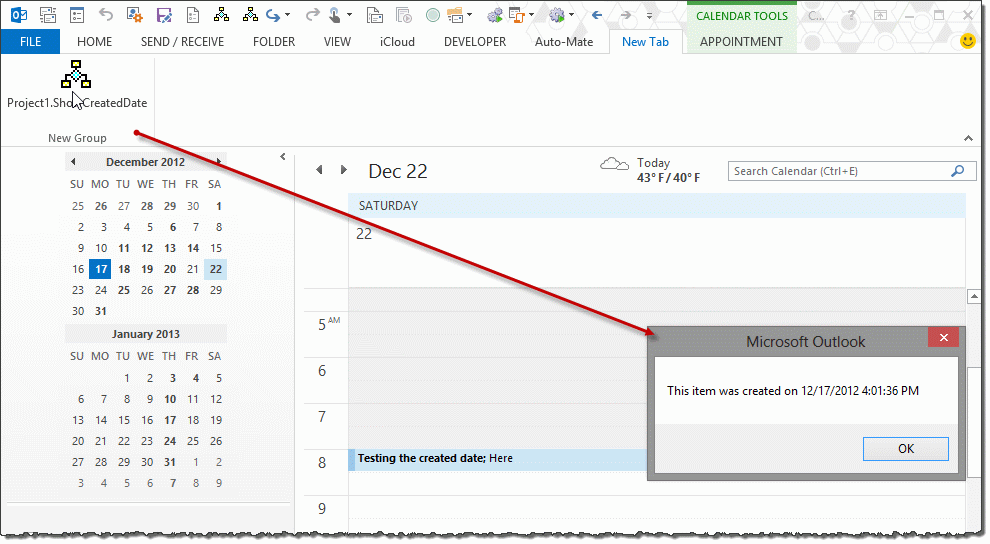Click the 9 o'clock time slot label
The height and width of the screenshot is (544, 990).
point(322,509)
